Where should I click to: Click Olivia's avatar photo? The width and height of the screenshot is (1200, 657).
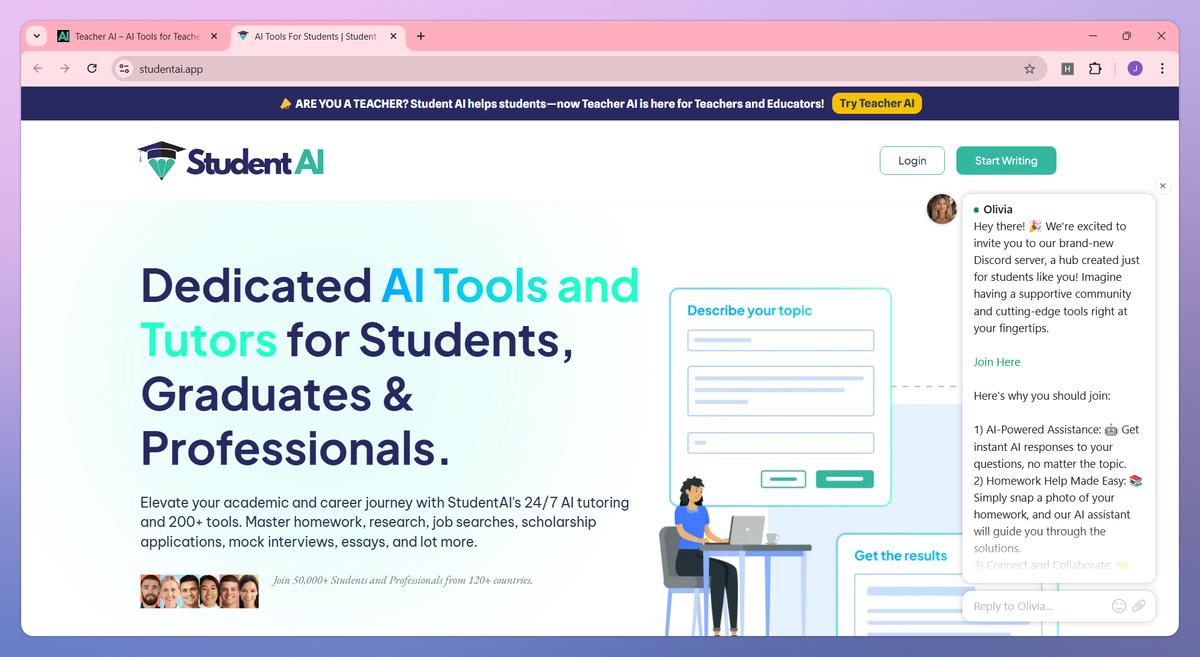(942, 209)
